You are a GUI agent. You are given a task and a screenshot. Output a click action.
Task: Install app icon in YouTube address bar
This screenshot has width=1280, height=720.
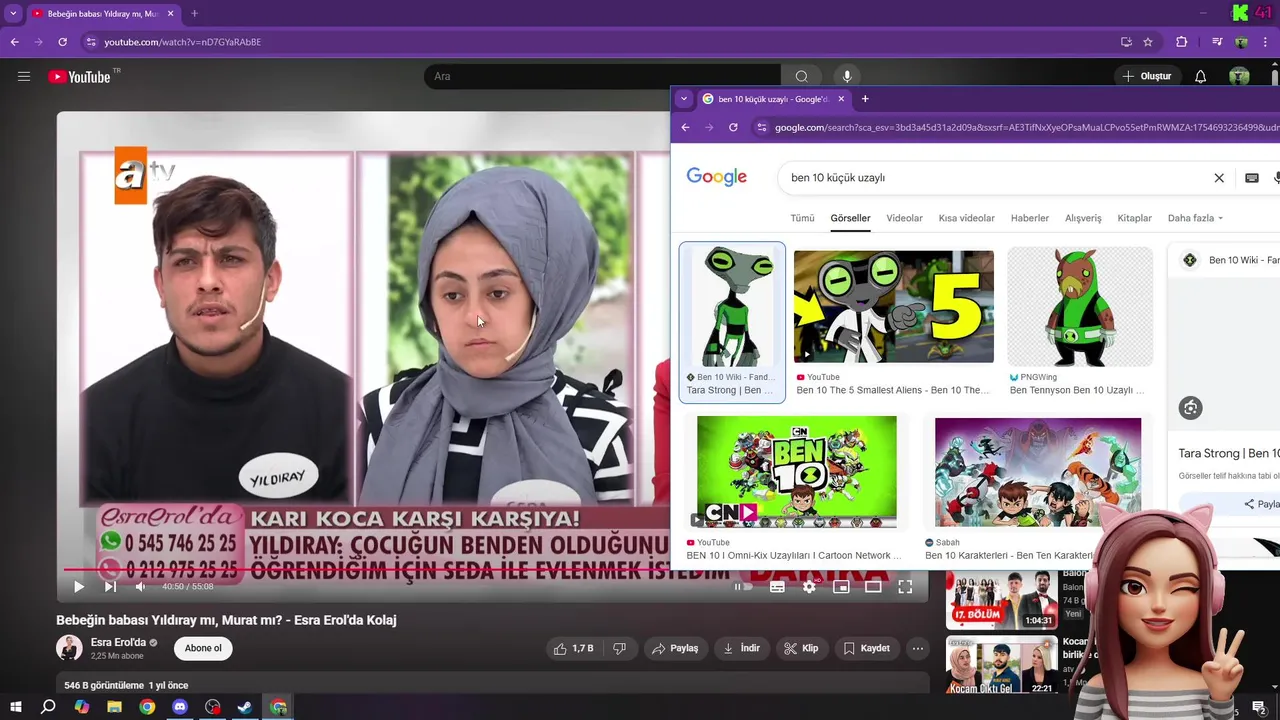(1126, 42)
